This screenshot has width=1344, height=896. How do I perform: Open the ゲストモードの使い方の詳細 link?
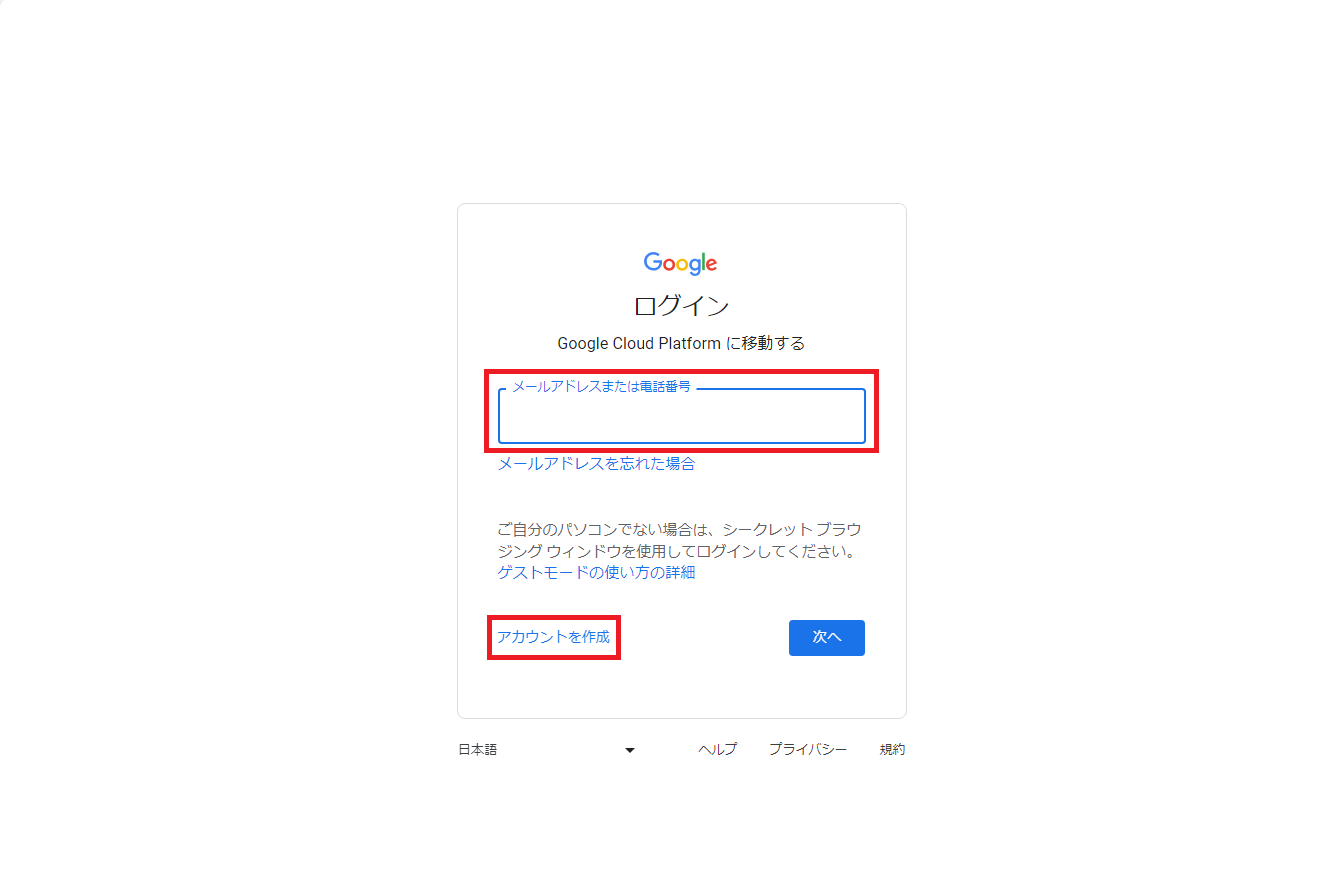pos(596,573)
